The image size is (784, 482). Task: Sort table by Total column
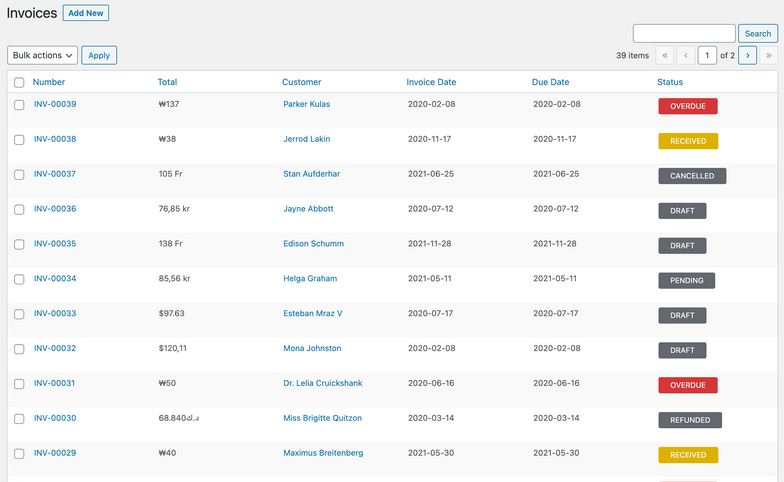point(167,82)
